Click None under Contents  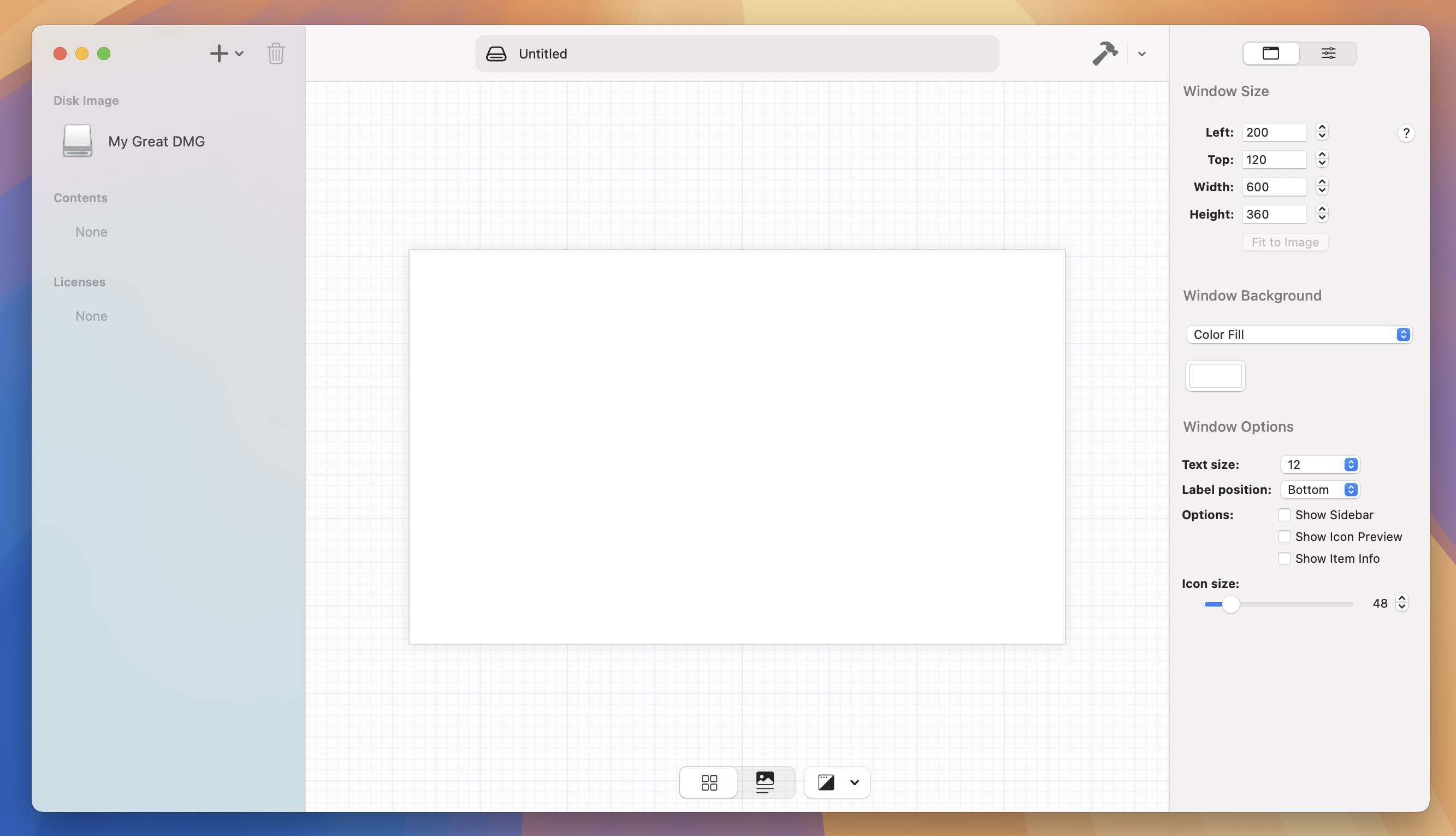tap(91, 232)
